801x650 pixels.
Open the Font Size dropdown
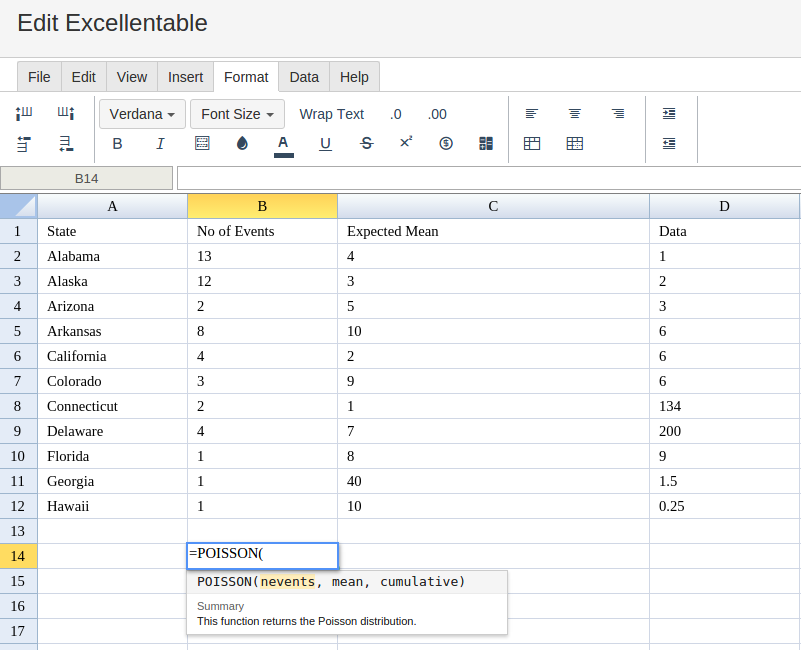pos(237,114)
